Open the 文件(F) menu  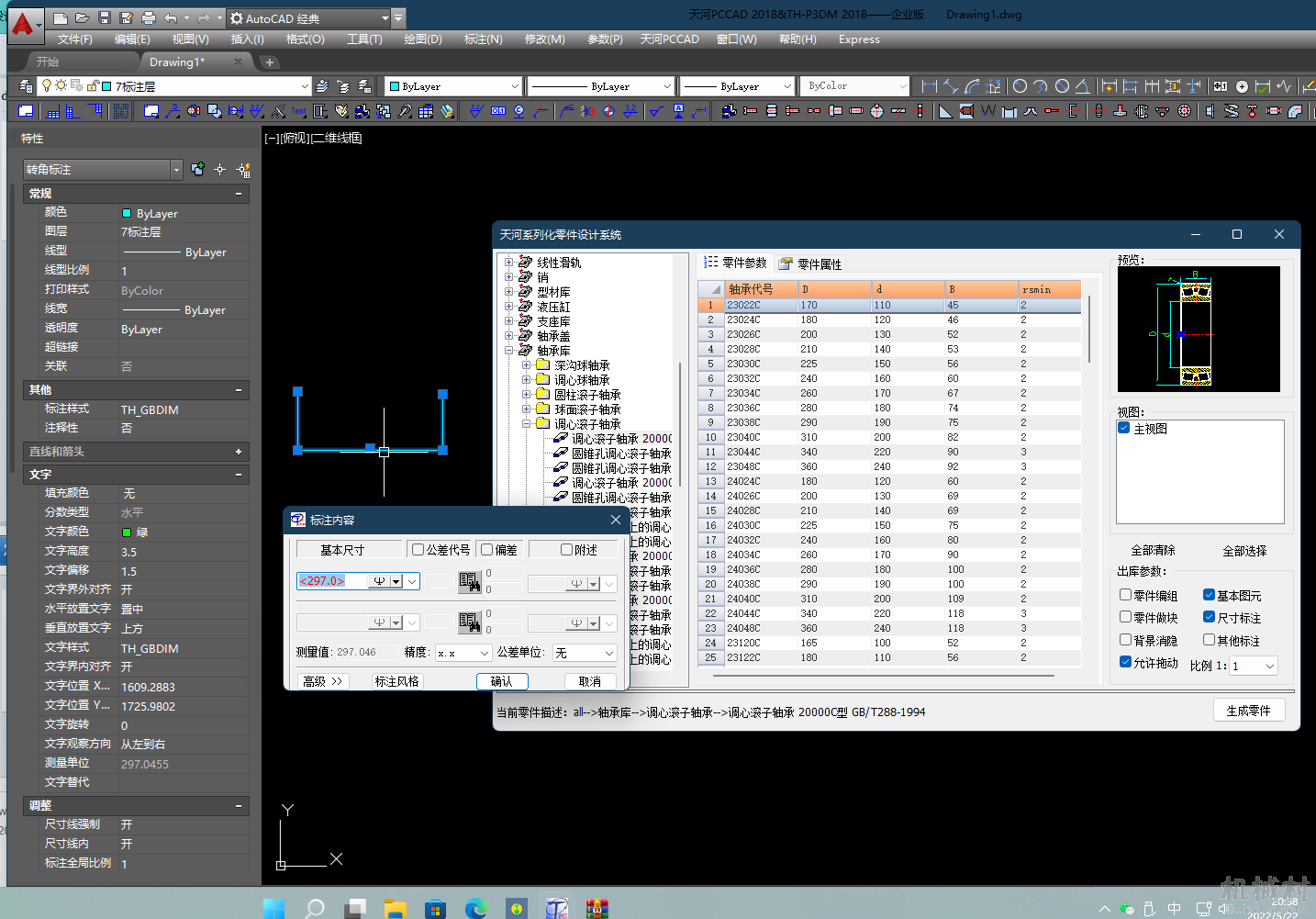point(74,39)
